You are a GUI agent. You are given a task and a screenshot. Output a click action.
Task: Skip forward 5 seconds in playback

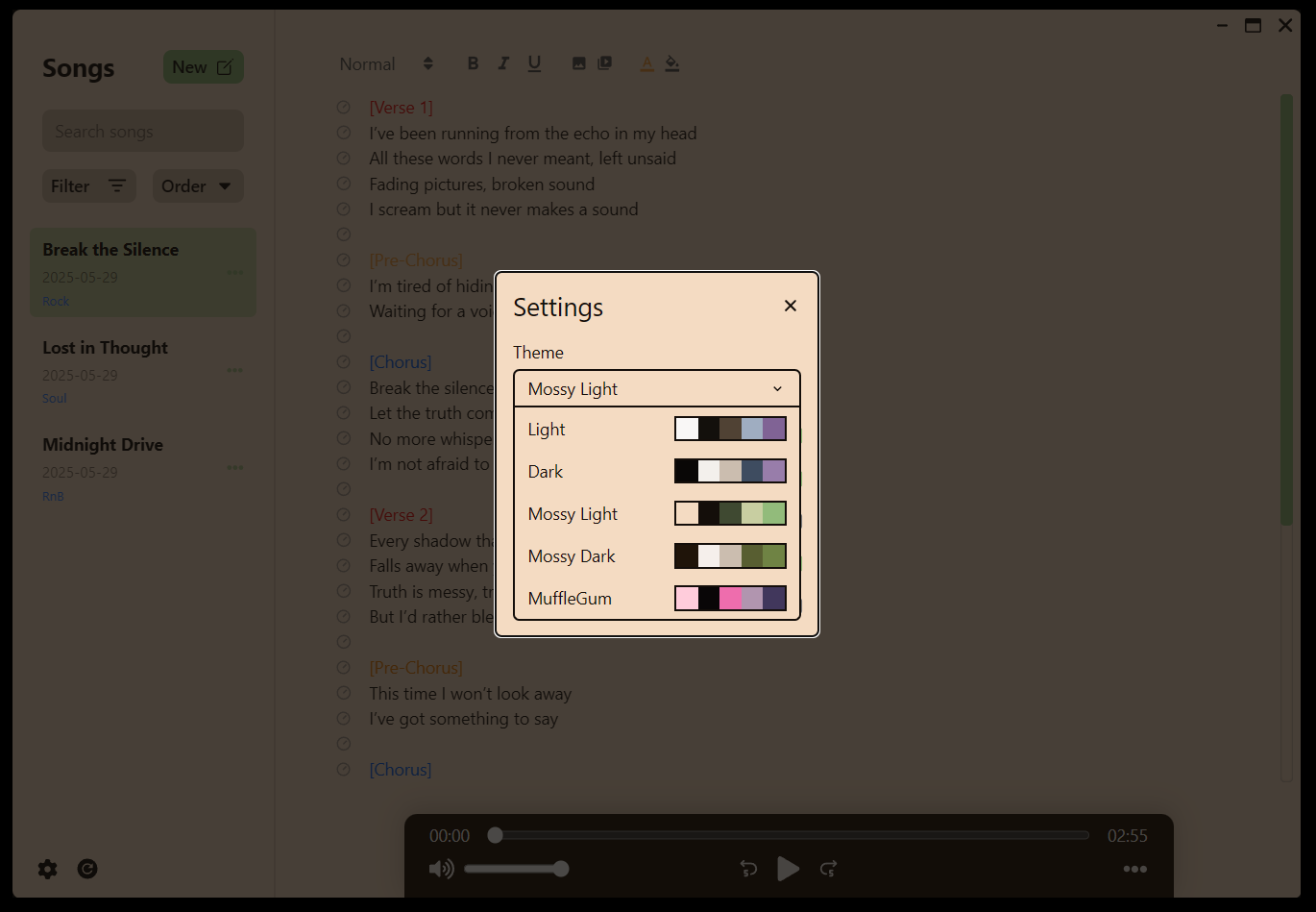828,869
